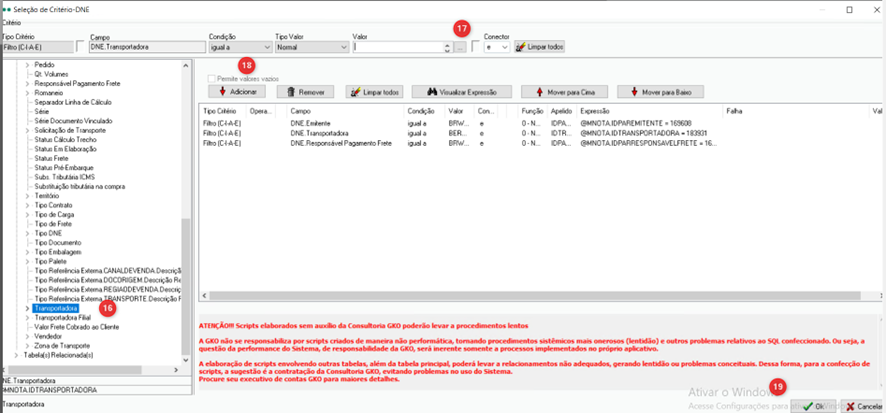
Task: Click the Campo field showing DNE.Transportadora
Action: [145, 47]
